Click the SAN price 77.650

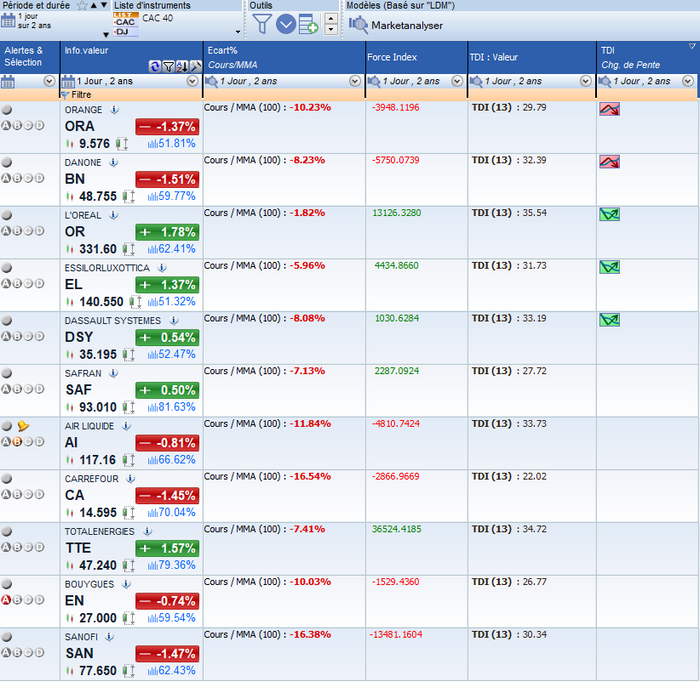coord(98,671)
